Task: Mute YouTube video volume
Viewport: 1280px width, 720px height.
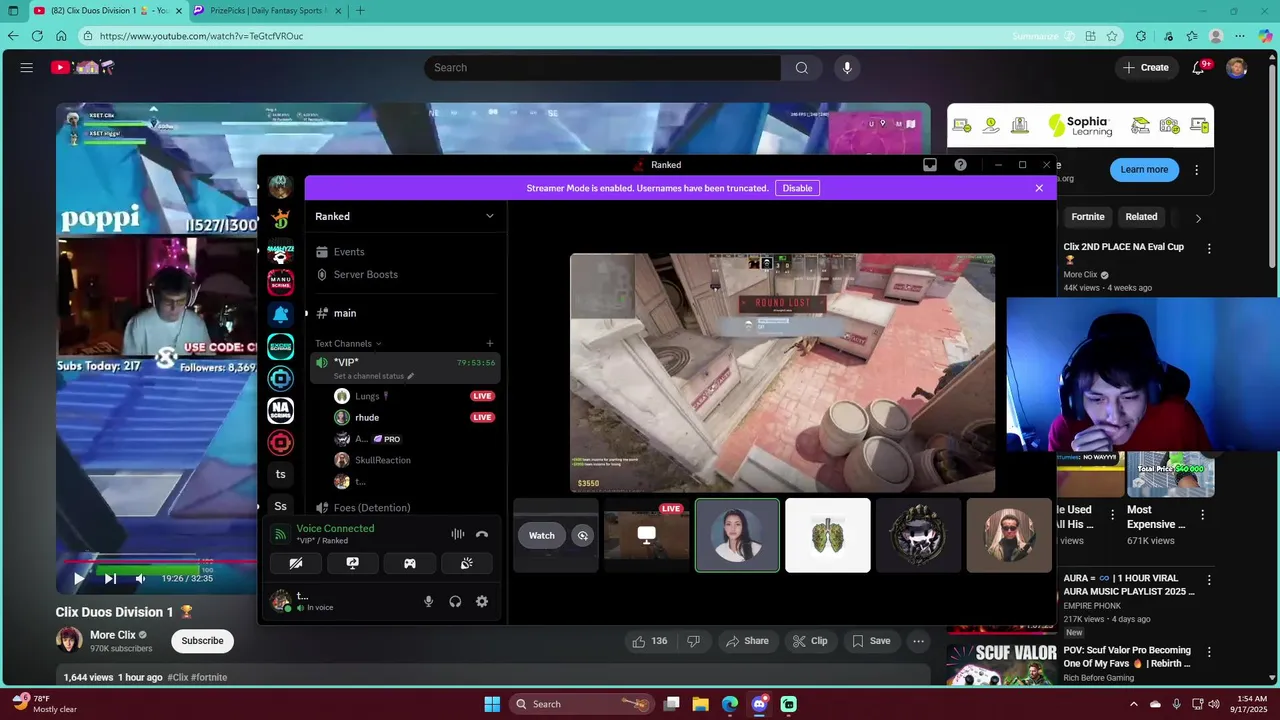Action: 140,578
